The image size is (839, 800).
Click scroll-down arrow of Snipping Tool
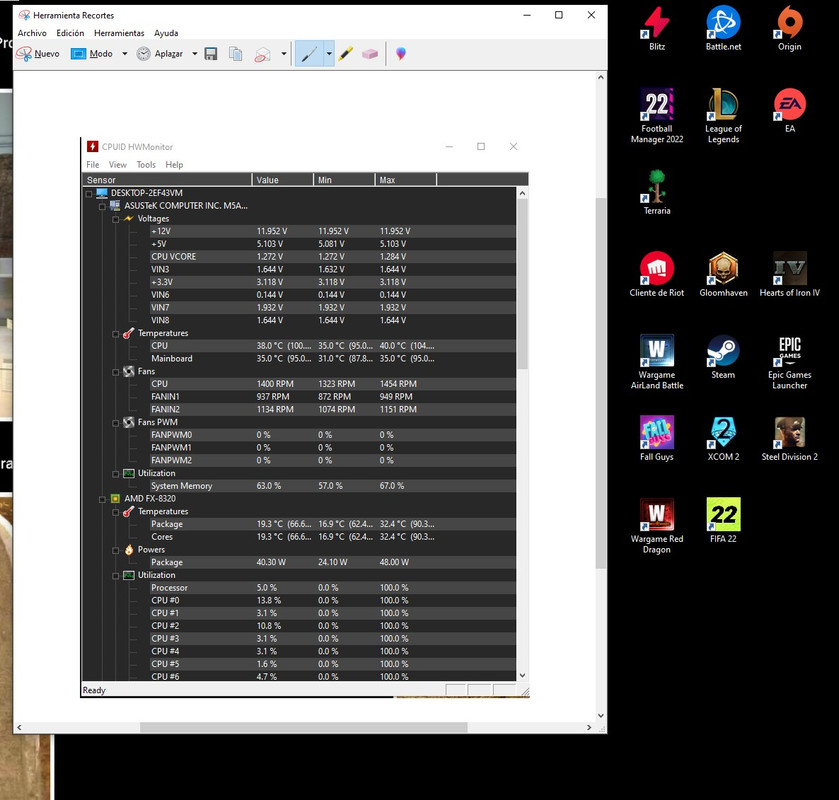[601, 715]
